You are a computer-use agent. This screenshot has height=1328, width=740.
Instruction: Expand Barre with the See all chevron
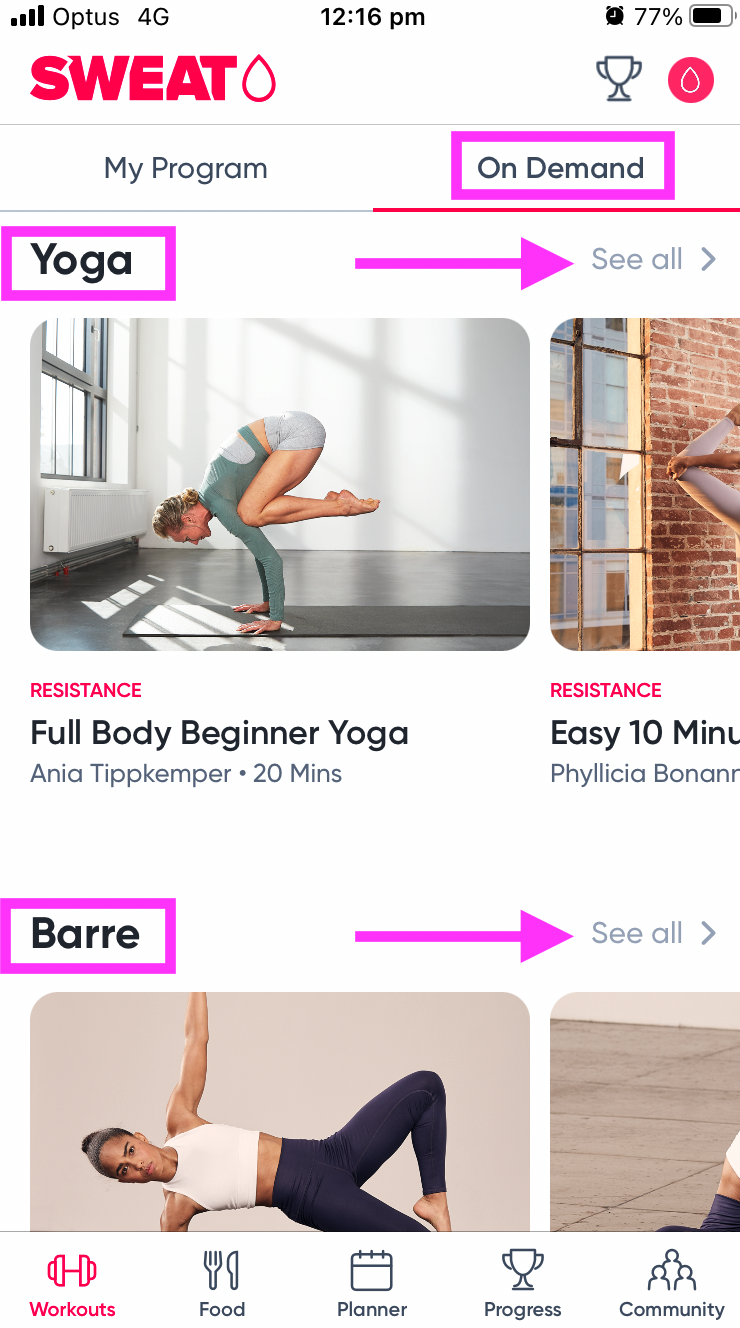pos(708,934)
